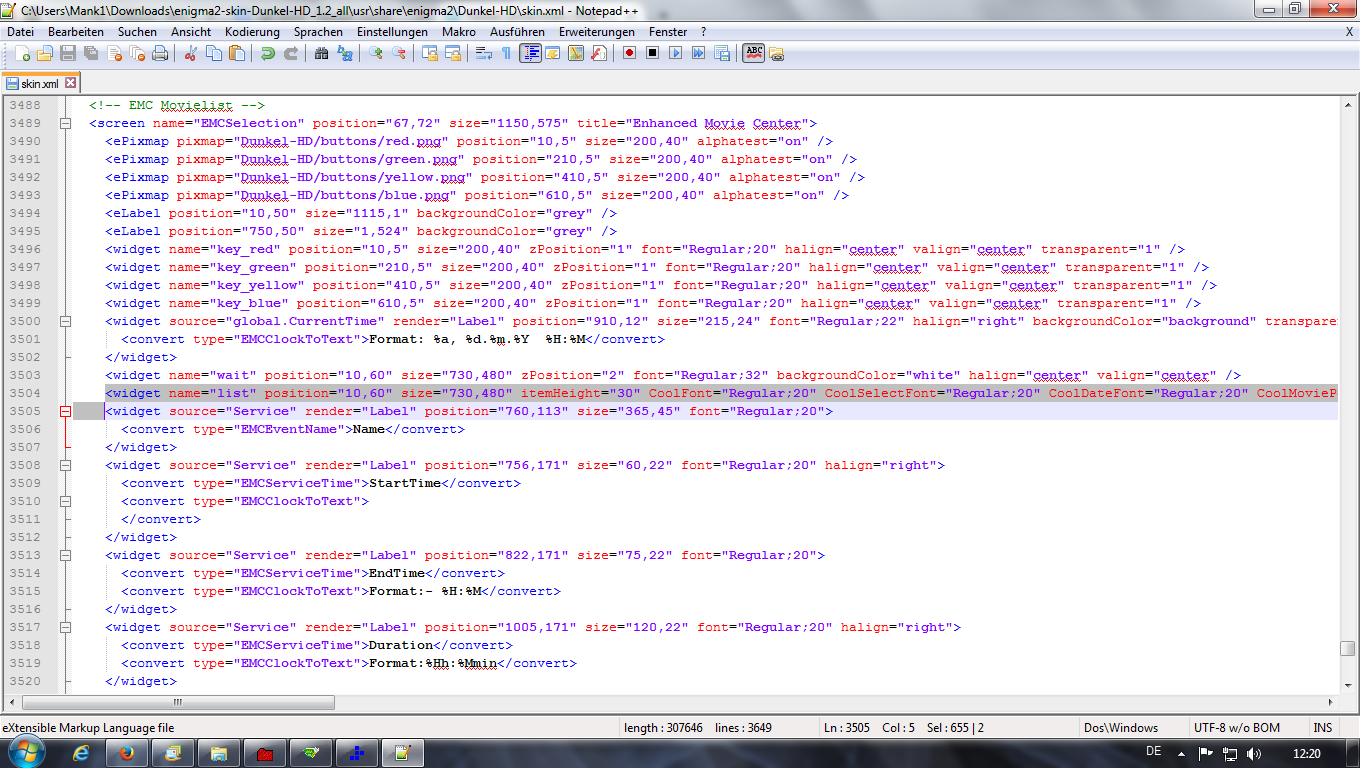Viewport: 1360px width, 768px height.
Task: Click the Cut scissors icon
Action: [189, 53]
